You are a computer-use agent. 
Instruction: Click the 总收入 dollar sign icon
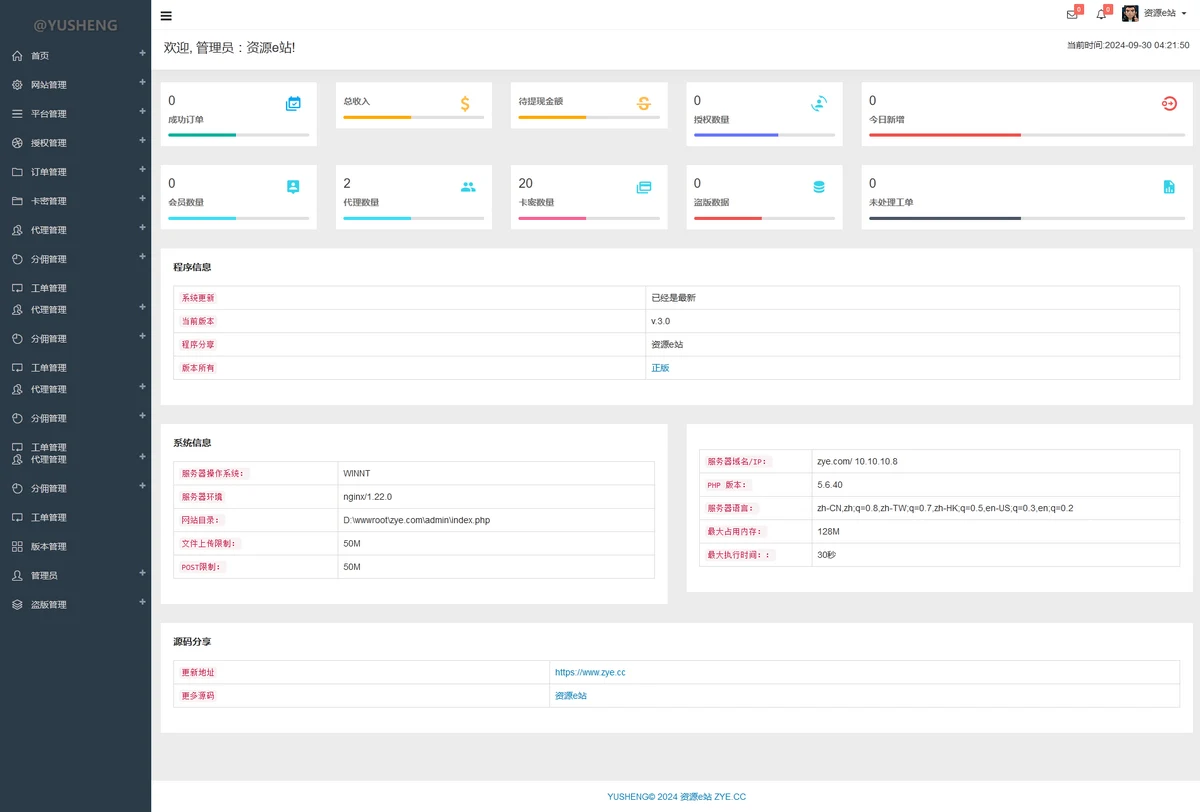pos(465,103)
